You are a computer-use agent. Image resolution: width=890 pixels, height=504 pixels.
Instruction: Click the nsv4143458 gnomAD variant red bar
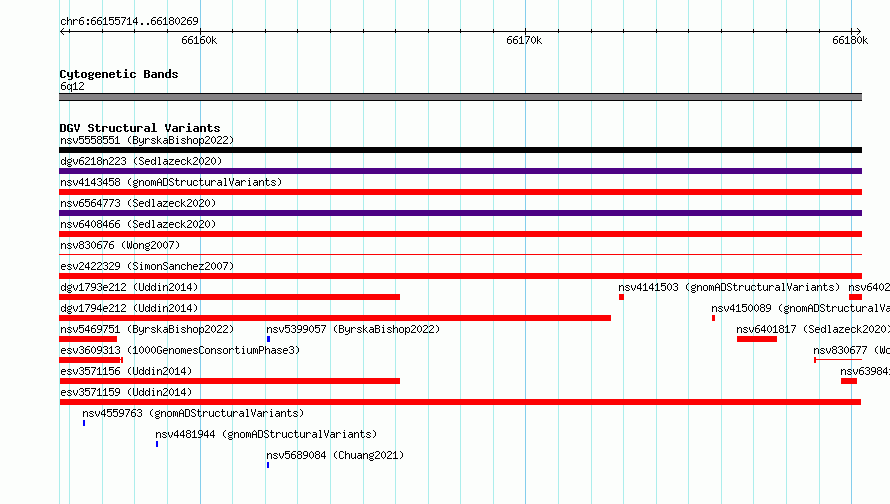(x=460, y=192)
